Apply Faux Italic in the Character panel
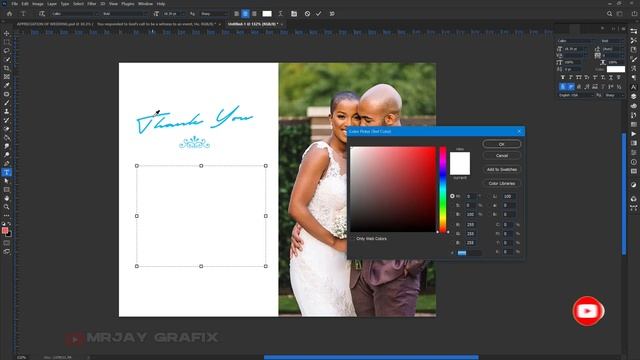Viewport: 640px width, 360px height. (x=571, y=77)
